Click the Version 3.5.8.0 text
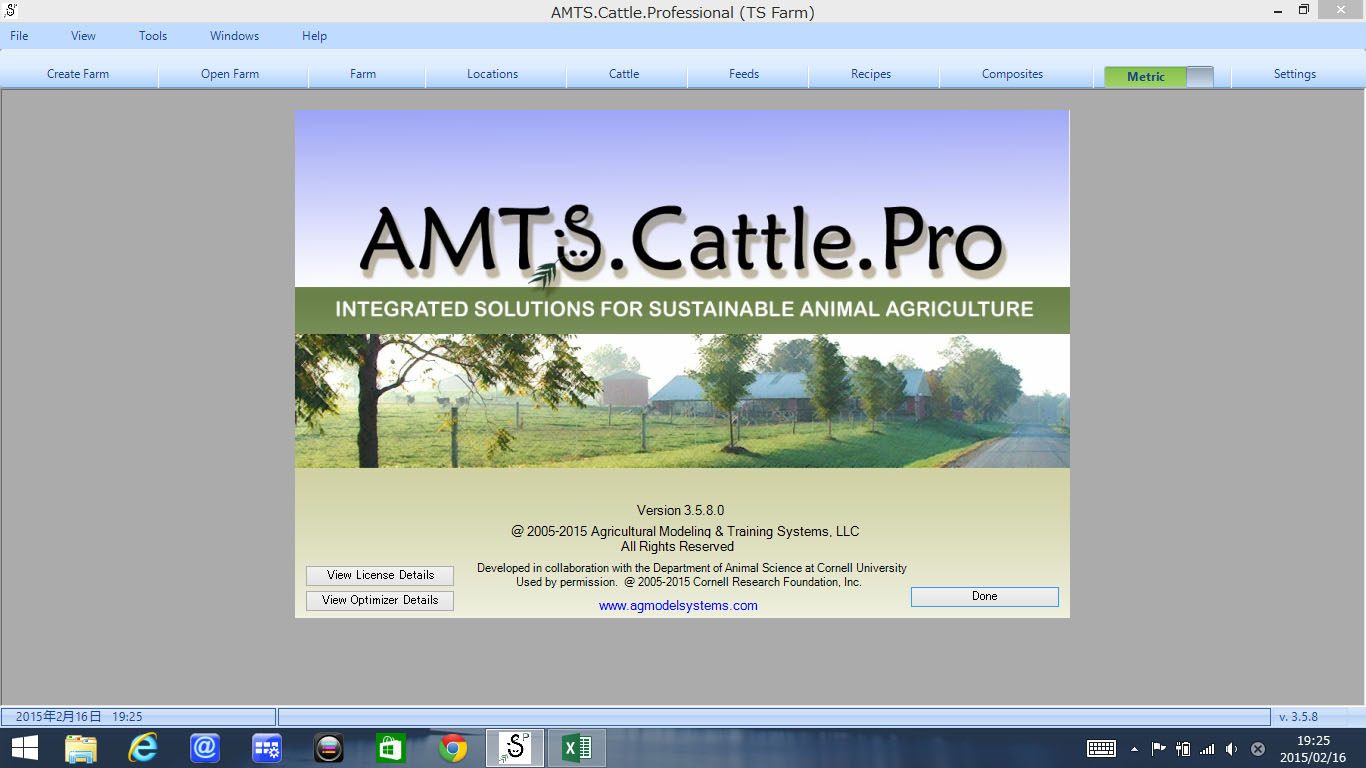The width and height of the screenshot is (1366, 768). [x=680, y=511]
